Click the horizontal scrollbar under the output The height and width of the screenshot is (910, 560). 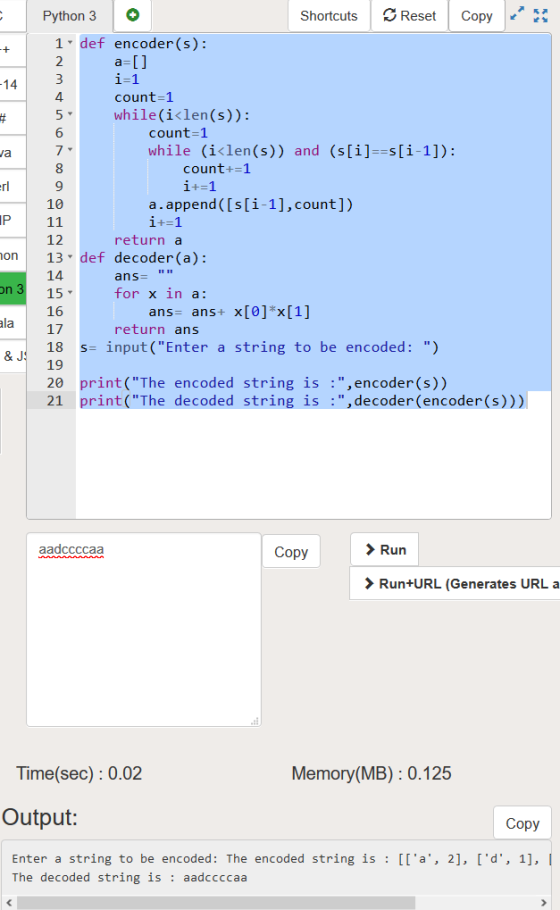[x=216, y=903]
